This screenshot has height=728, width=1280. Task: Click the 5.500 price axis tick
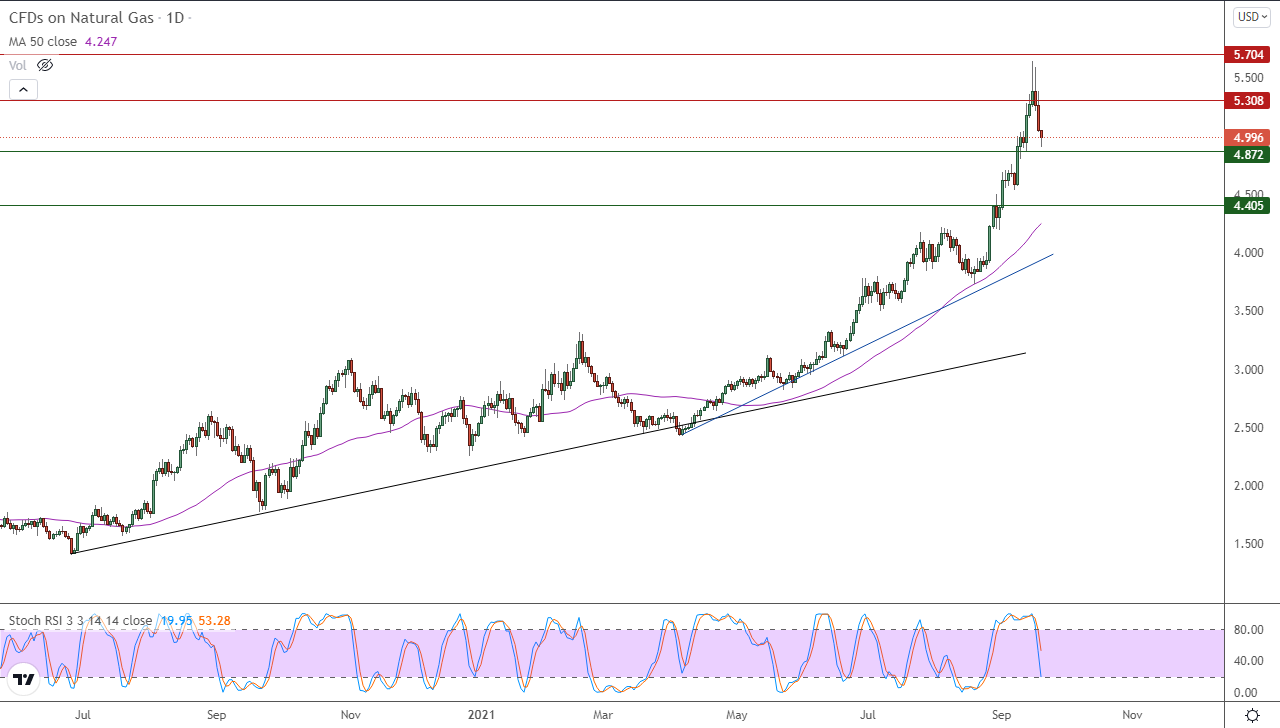pos(1250,78)
